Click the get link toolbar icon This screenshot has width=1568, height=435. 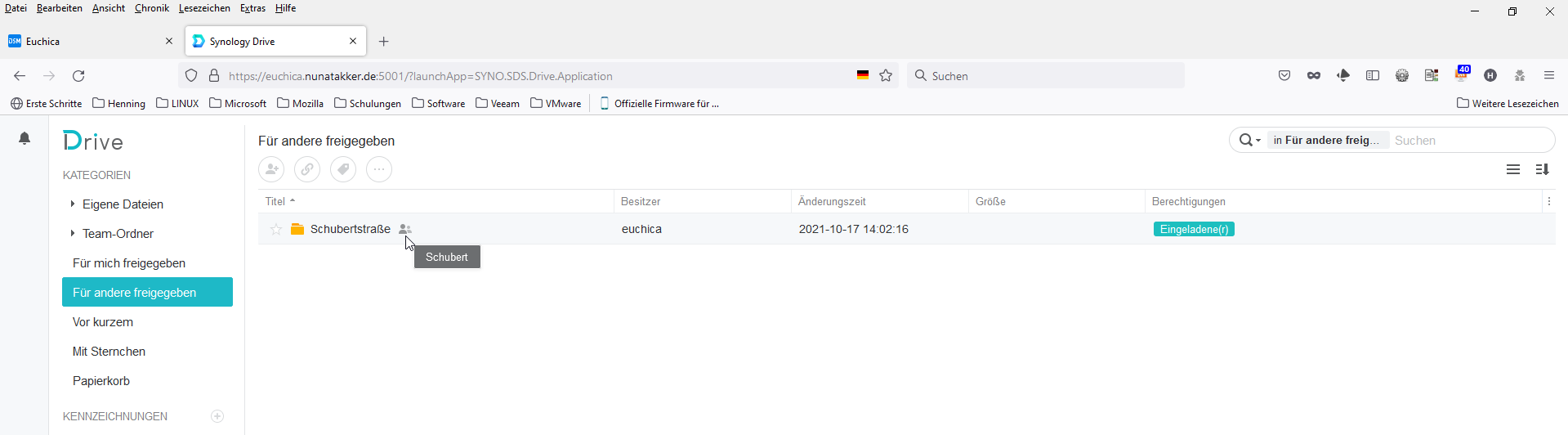pyautogui.click(x=307, y=169)
